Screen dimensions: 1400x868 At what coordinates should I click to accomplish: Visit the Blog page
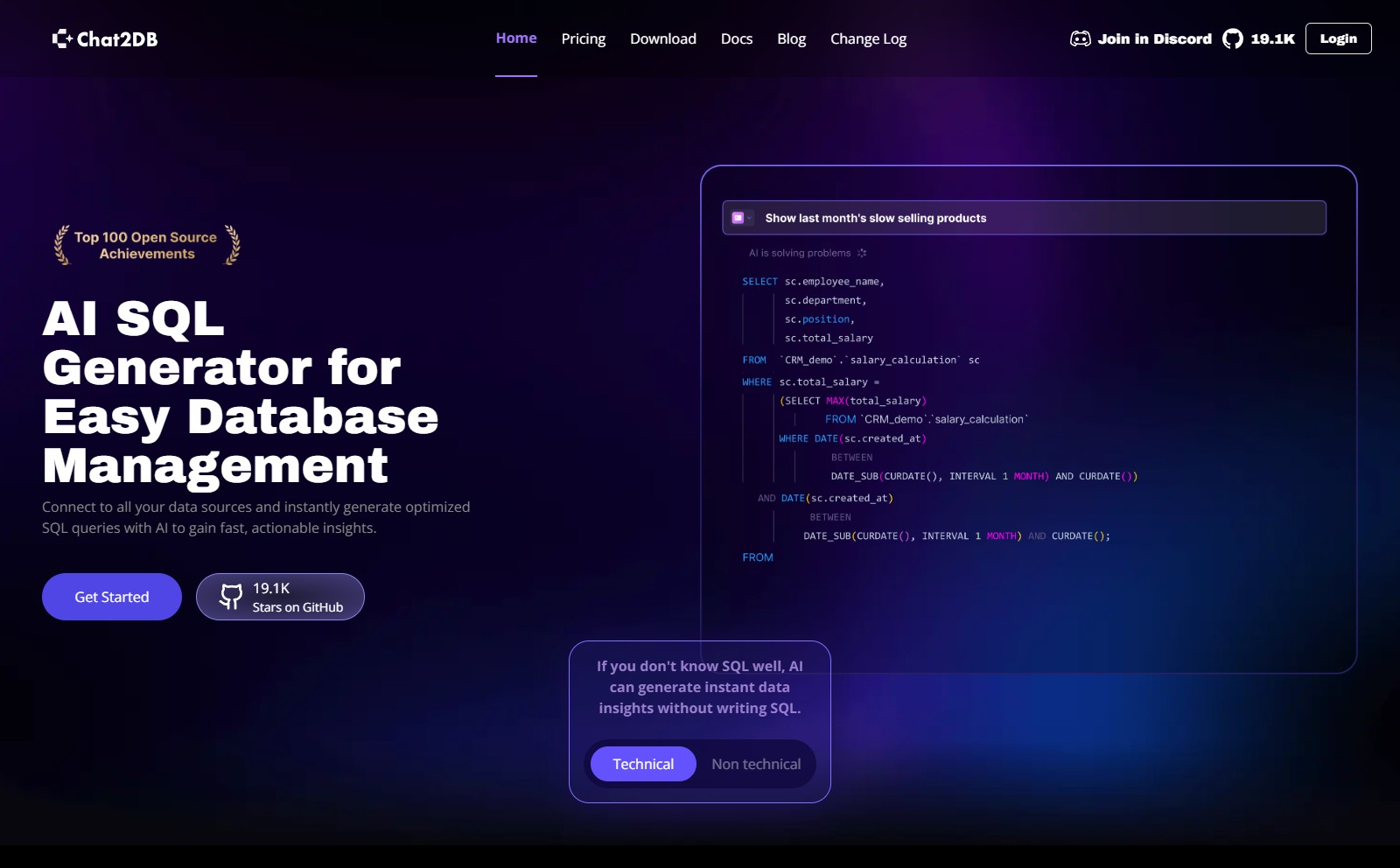click(x=791, y=38)
